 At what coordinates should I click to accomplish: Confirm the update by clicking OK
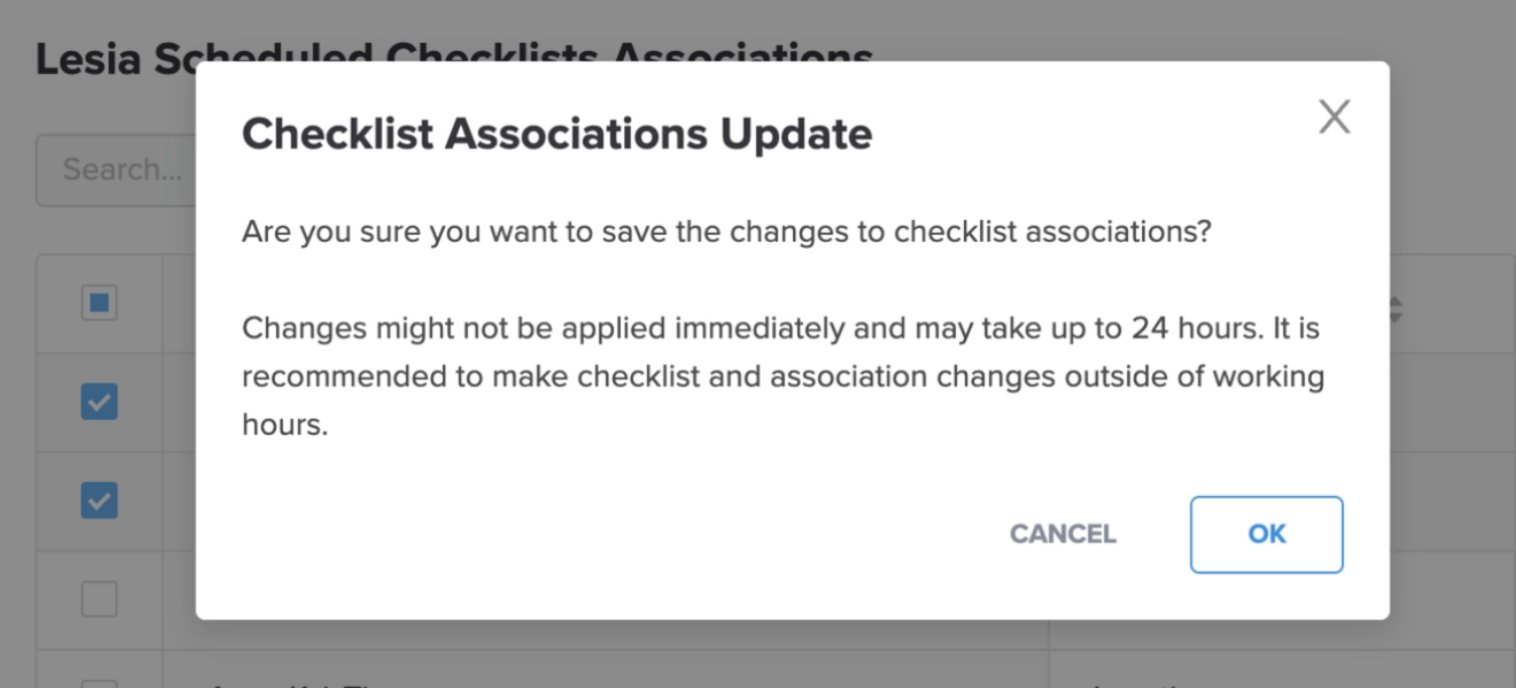pos(1265,534)
